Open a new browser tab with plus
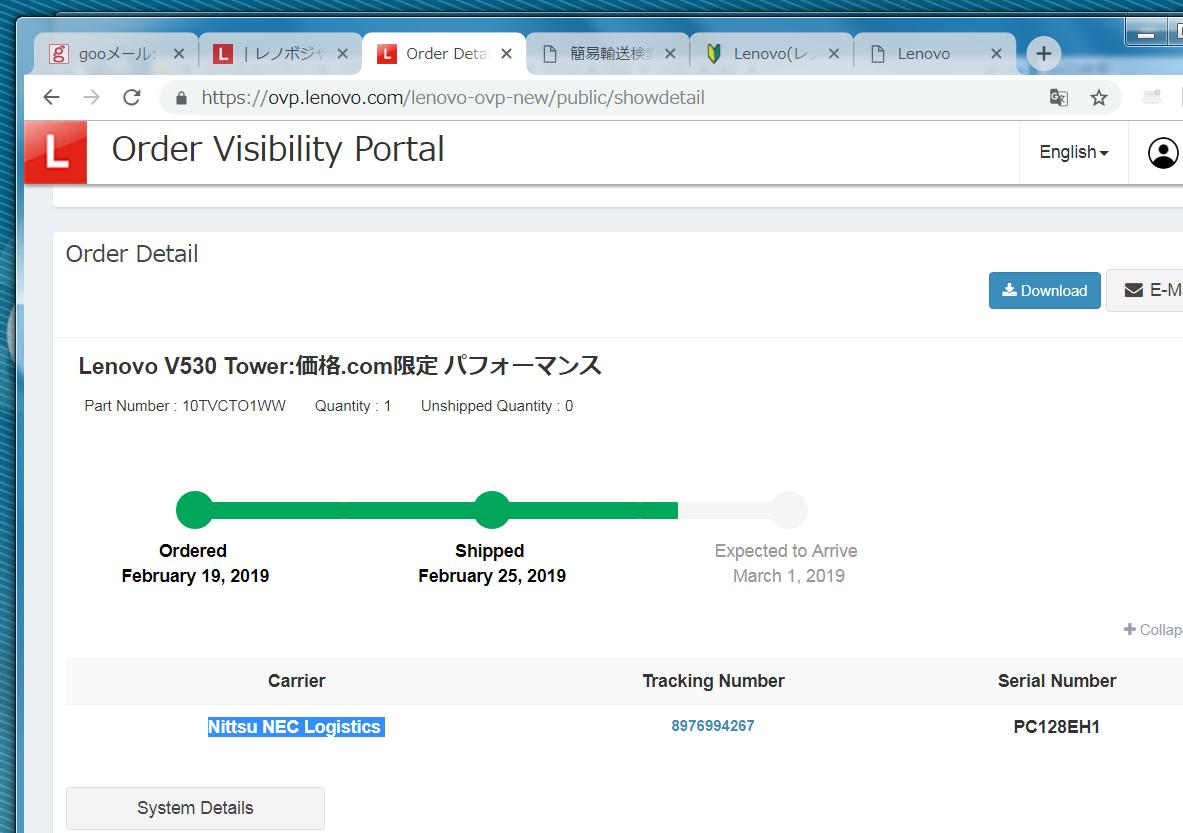Screen dimensions: 1183x833 pyautogui.click(x=1043, y=54)
